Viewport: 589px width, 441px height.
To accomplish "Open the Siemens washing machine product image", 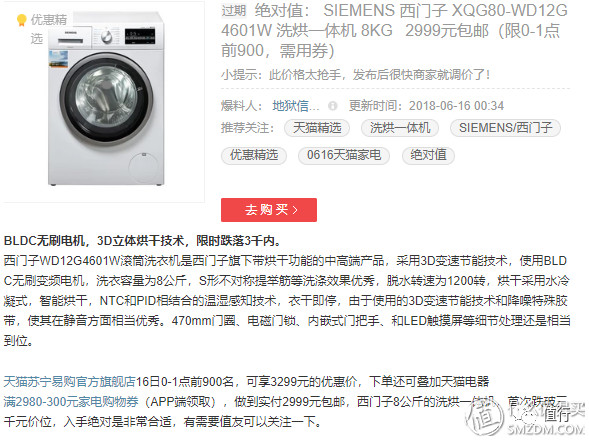I will coord(106,100).
